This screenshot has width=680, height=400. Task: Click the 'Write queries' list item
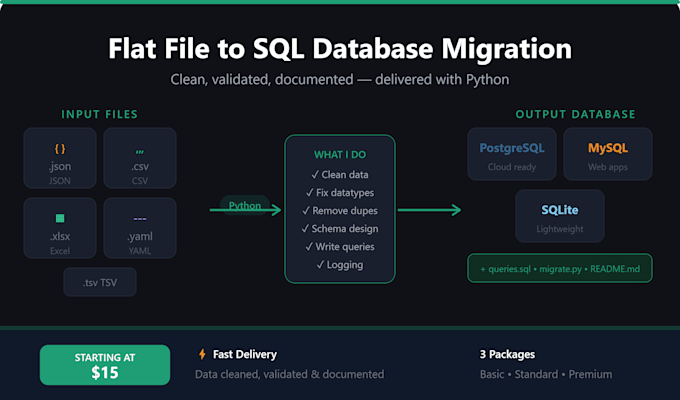tap(340, 246)
